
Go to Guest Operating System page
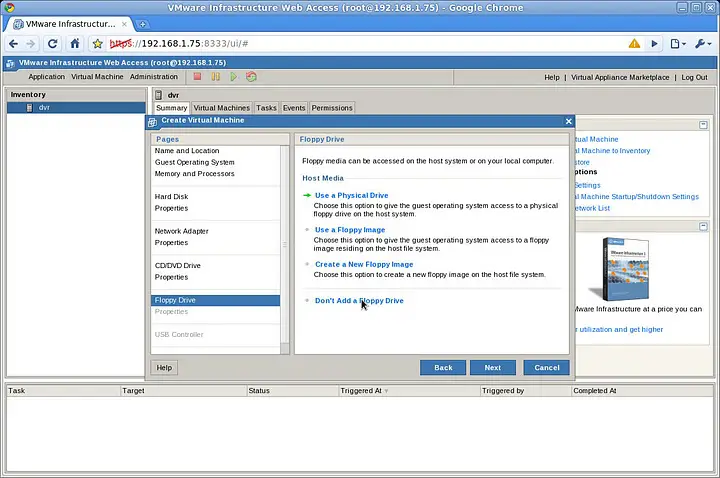click(x=194, y=162)
